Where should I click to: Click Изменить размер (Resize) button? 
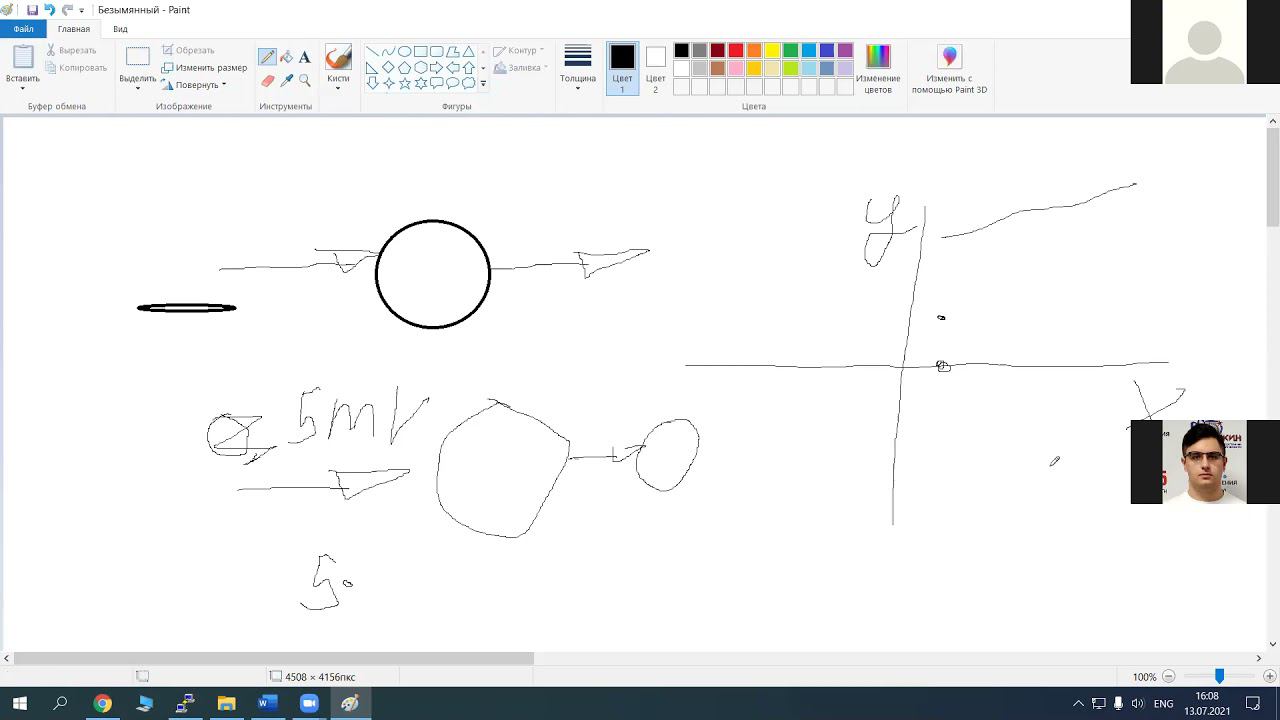tap(204, 68)
